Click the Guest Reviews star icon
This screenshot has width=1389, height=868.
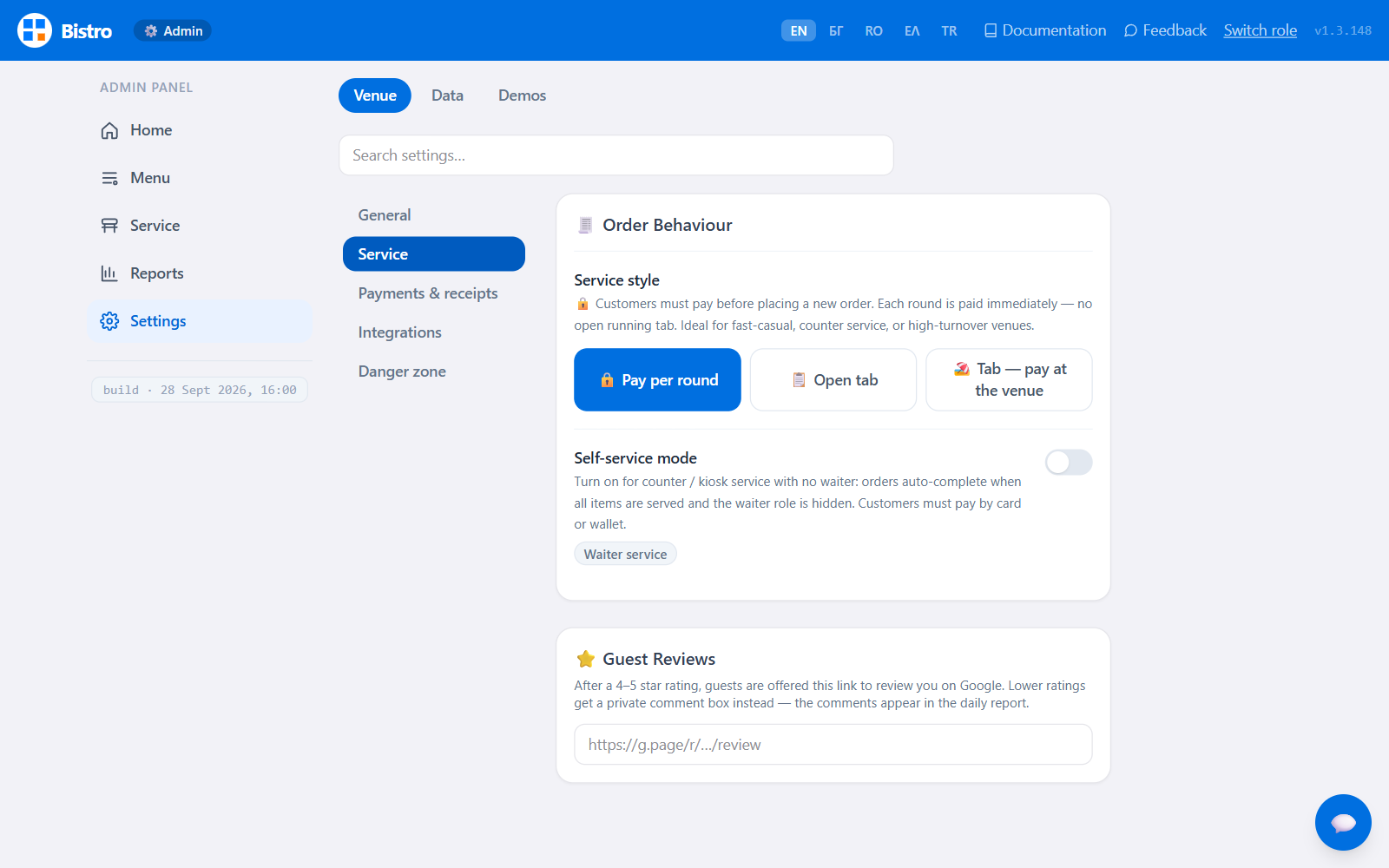(586, 659)
